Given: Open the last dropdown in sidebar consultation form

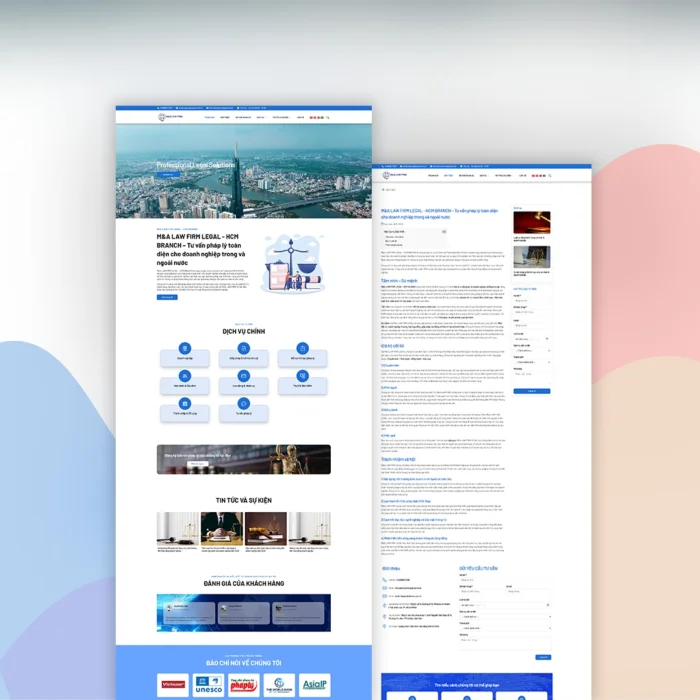Looking at the screenshot, I should coord(531,364).
